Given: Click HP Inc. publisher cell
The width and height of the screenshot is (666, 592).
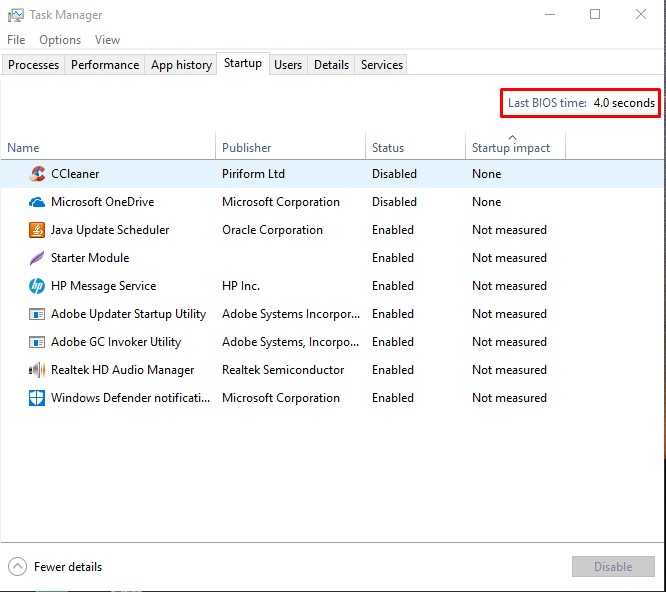Looking at the screenshot, I should (241, 286).
